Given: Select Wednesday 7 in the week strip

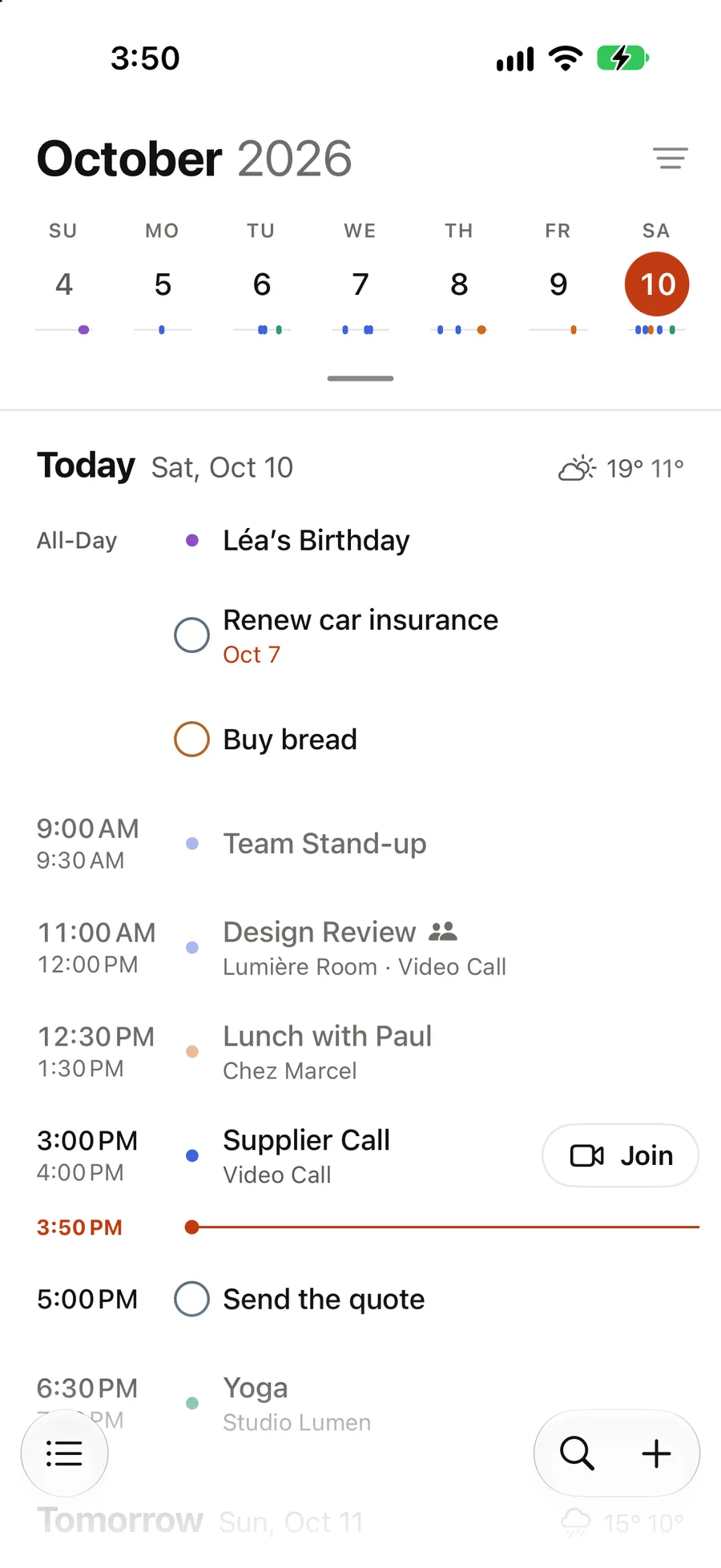Looking at the screenshot, I should (360, 284).
